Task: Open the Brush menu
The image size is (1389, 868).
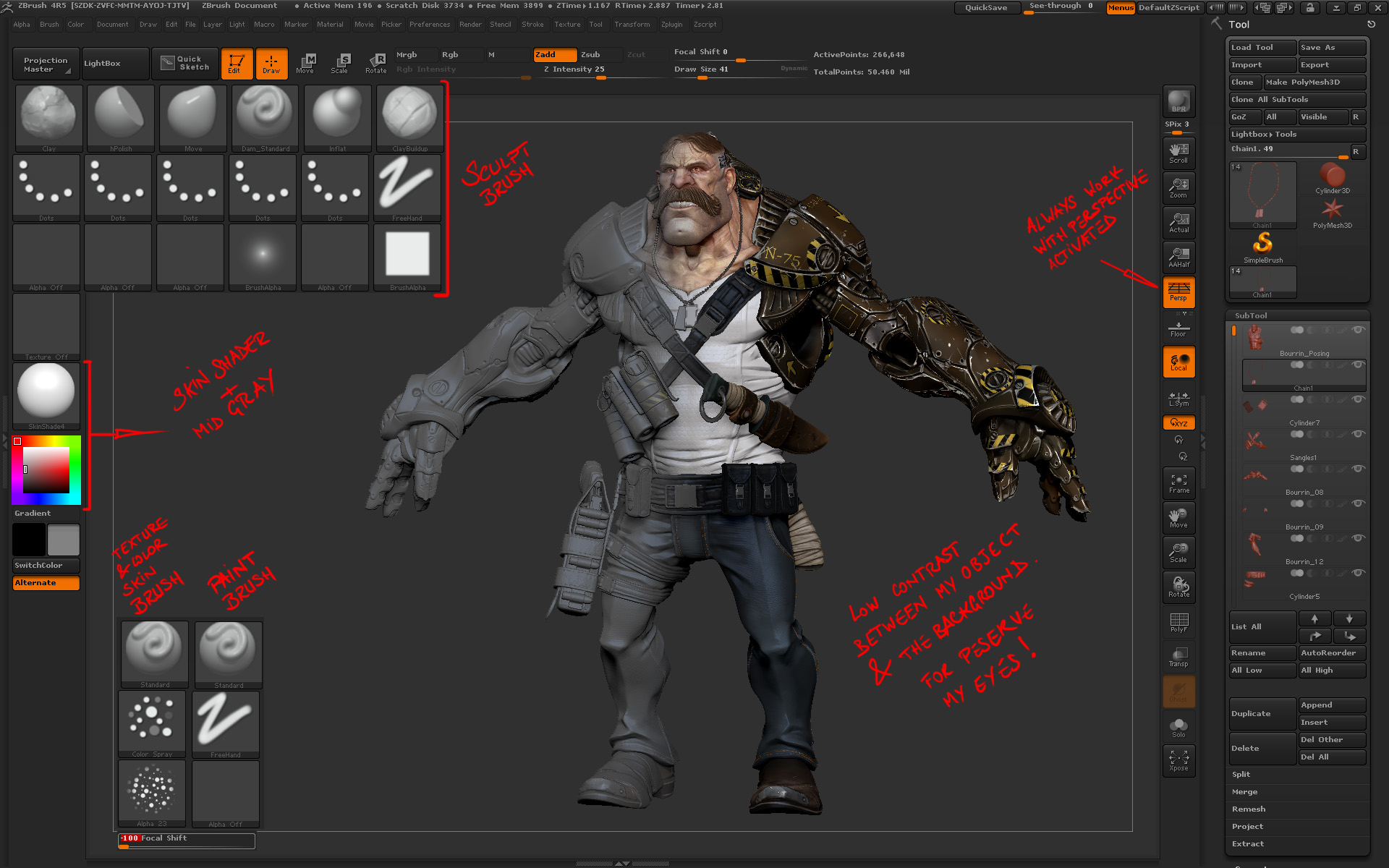Action: [x=49, y=25]
